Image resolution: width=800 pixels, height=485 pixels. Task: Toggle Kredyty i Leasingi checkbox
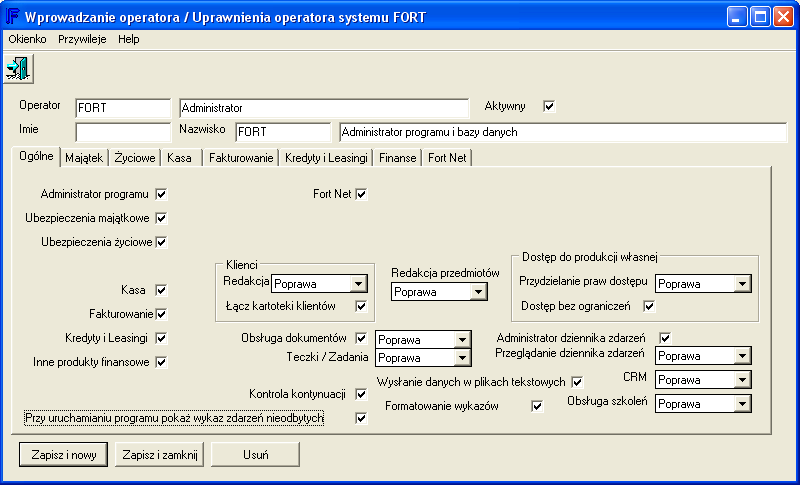pyautogui.click(x=161, y=338)
